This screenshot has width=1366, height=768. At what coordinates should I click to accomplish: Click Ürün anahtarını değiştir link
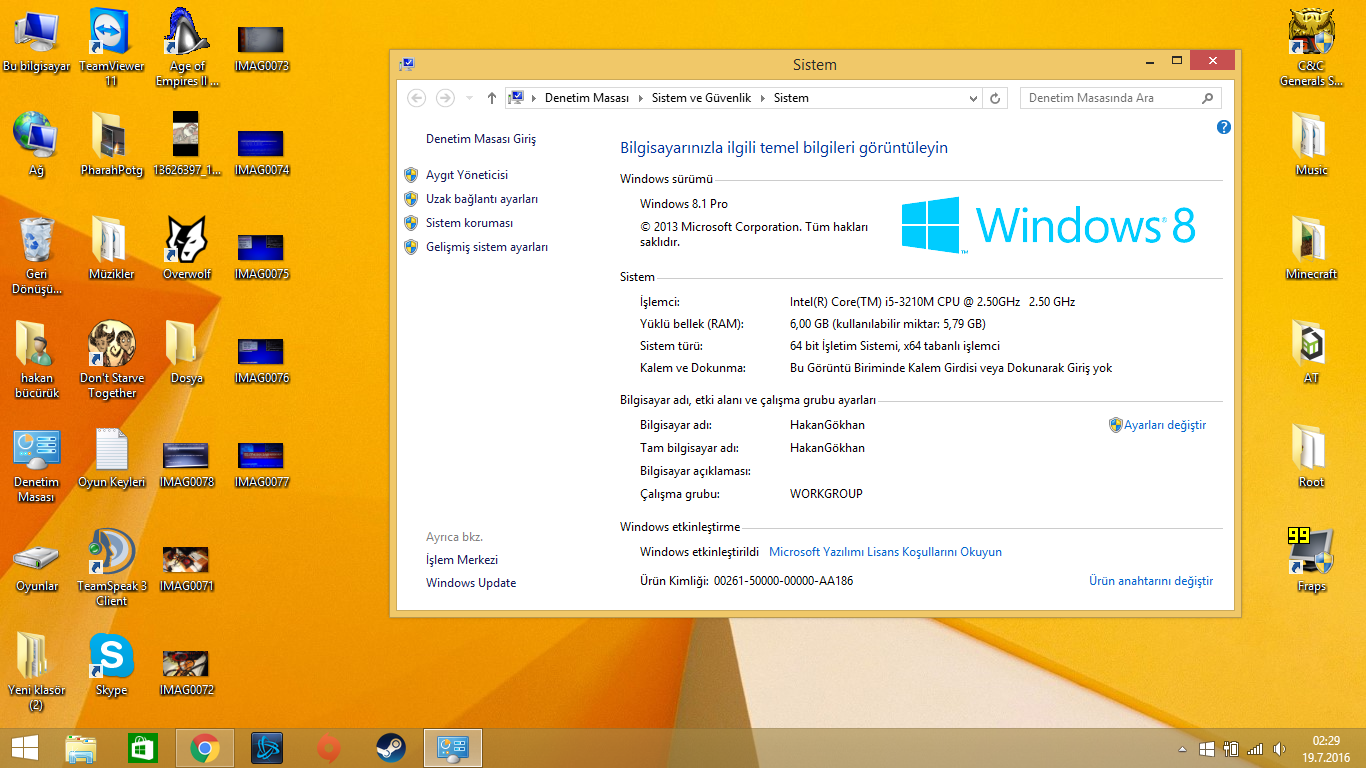[1151, 581]
